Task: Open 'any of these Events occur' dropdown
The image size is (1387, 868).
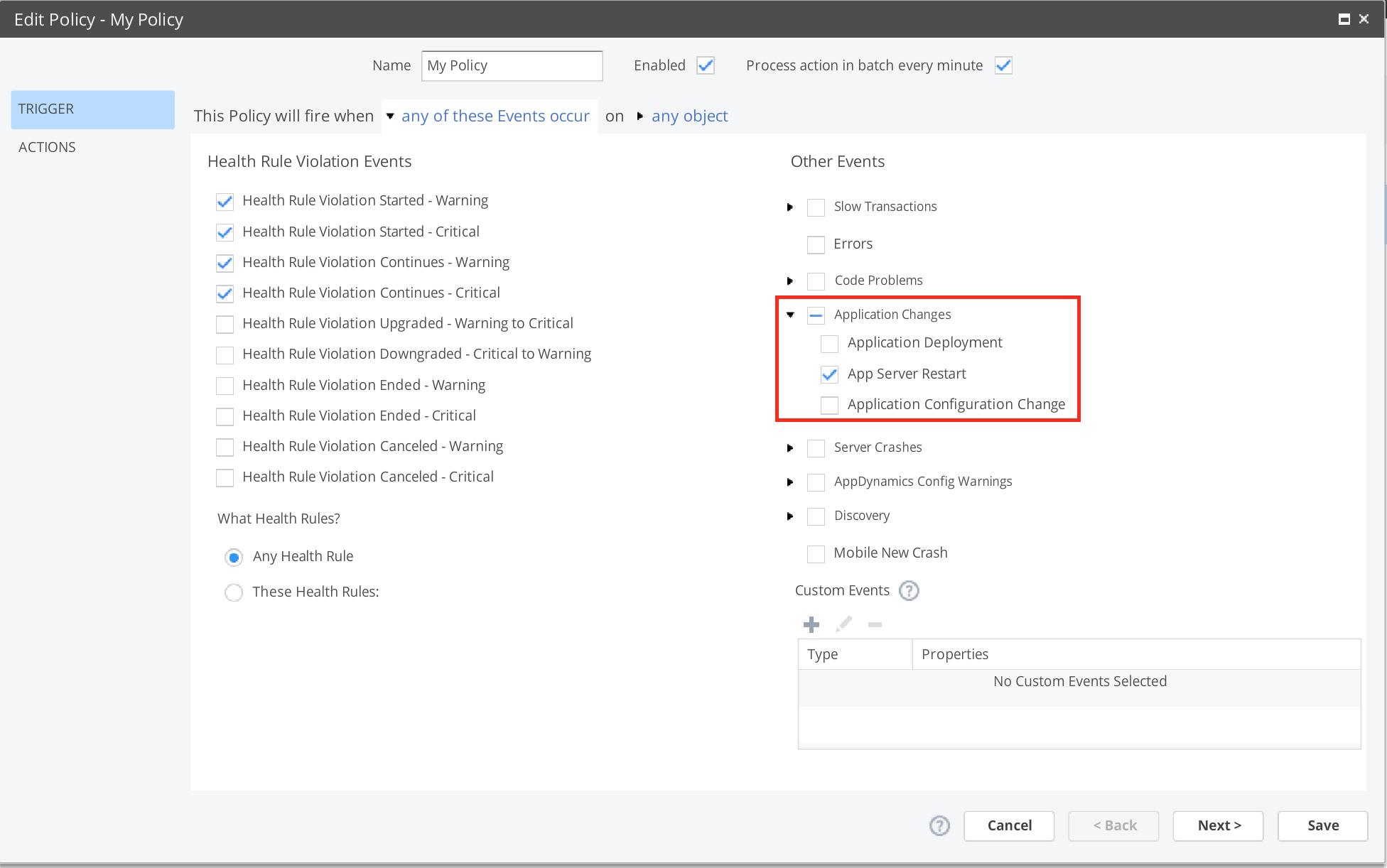Action: click(x=495, y=116)
